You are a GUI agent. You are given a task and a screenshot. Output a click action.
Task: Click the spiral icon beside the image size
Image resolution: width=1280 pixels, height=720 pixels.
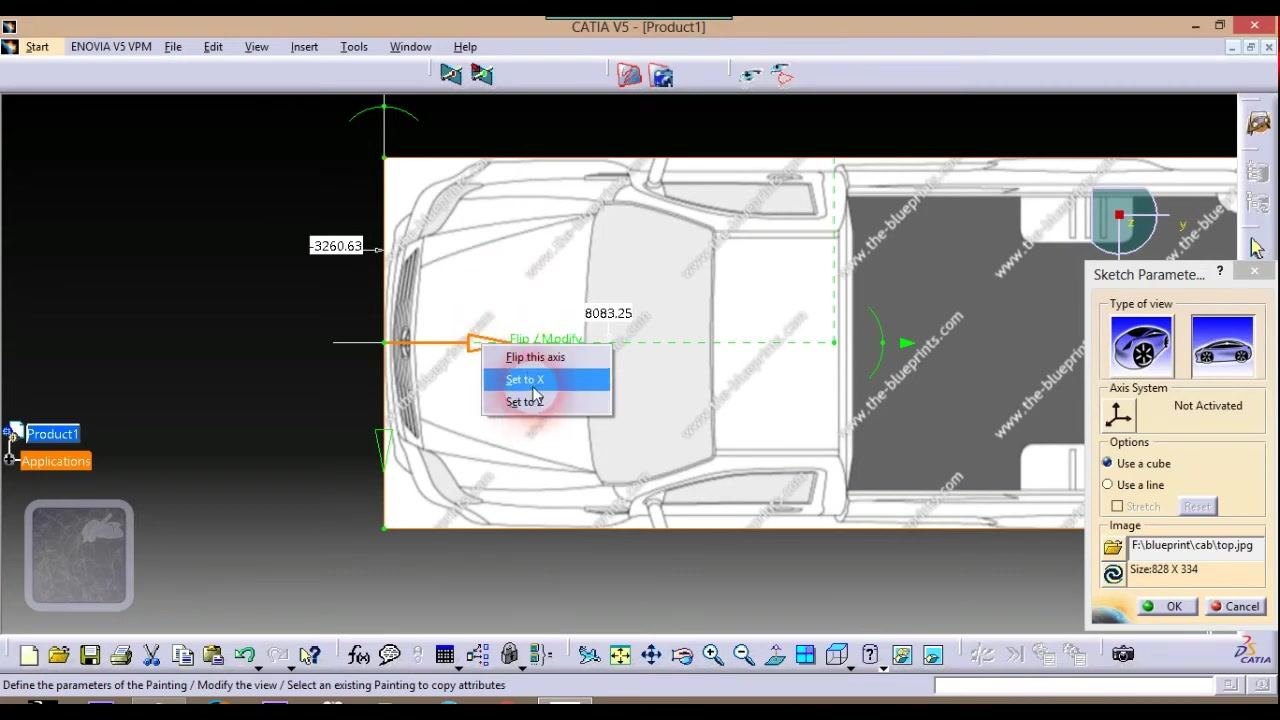click(1113, 574)
